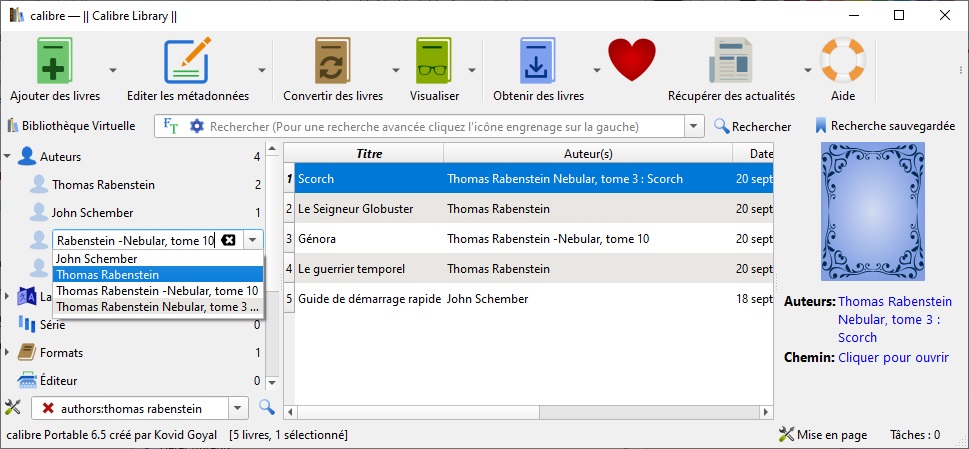Click the Mise en page button
Image resolution: width=969 pixels, height=449 pixels.
tap(823, 435)
